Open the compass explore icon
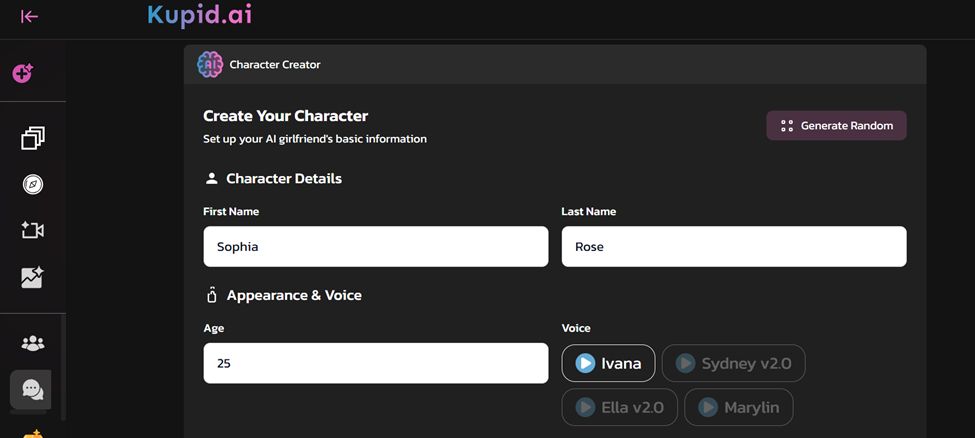Viewport: 975px width, 438px height. pyautogui.click(x=33, y=185)
